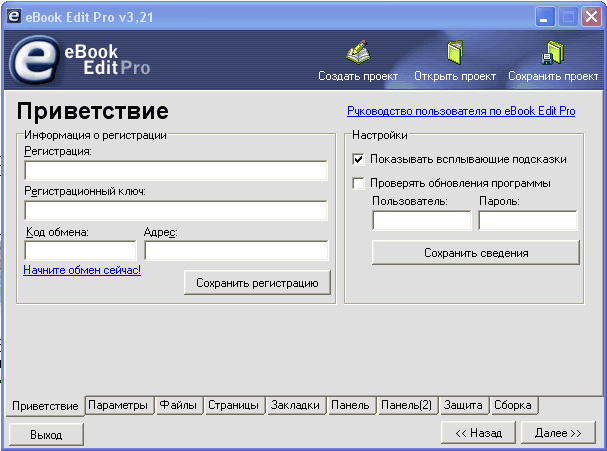
Task: Go to the Закладки tab
Action: pyautogui.click(x=295, y=405)
